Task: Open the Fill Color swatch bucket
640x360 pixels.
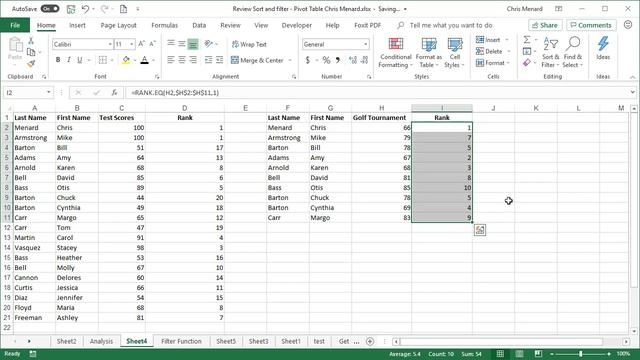Action: pos(126,60)
